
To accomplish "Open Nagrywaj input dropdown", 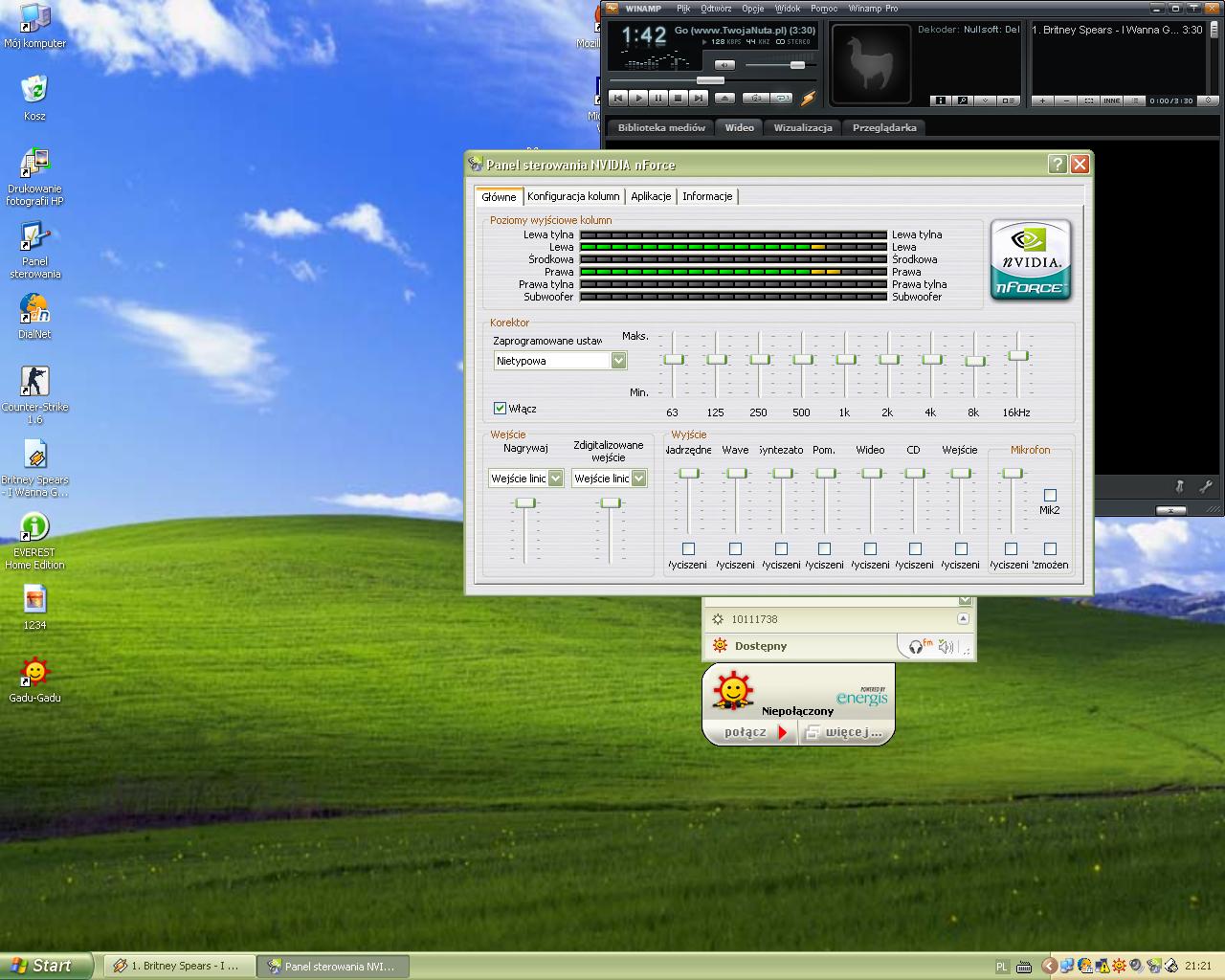I will pos(525,479).
